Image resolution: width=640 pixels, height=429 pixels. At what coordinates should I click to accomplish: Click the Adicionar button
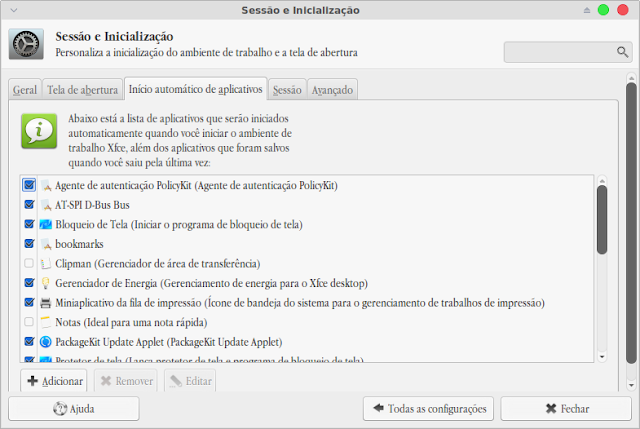click(54, 381)
